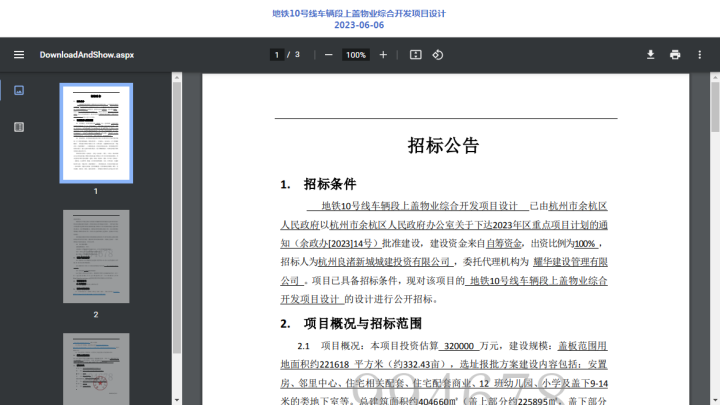The image size is (720, 405).
Task: Show the document outline in sidebar
Action: (19, 127)
